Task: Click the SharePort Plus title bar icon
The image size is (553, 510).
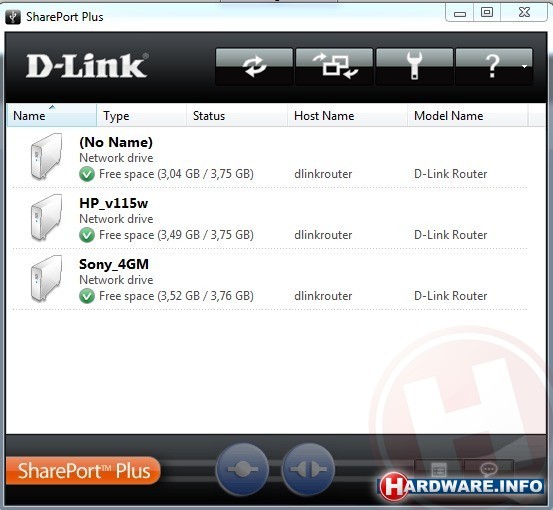Action: tap(13, 17)
